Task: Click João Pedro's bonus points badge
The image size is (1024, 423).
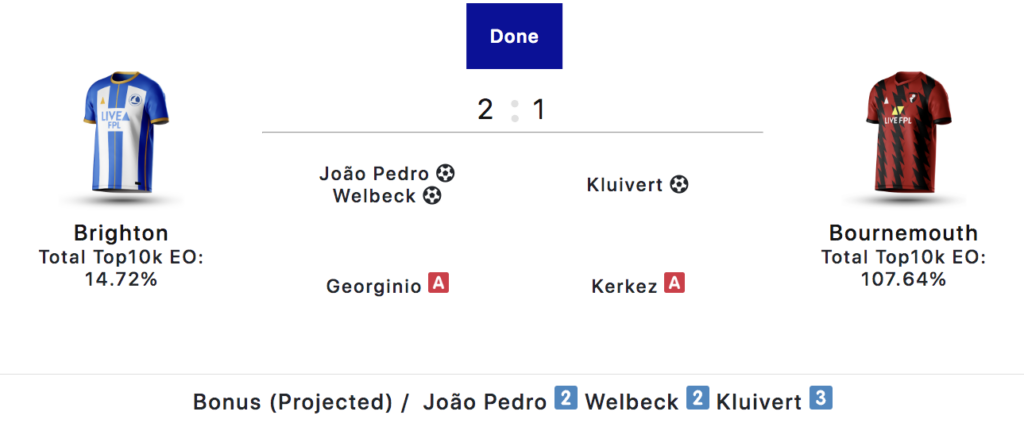Action: [566, 401]
